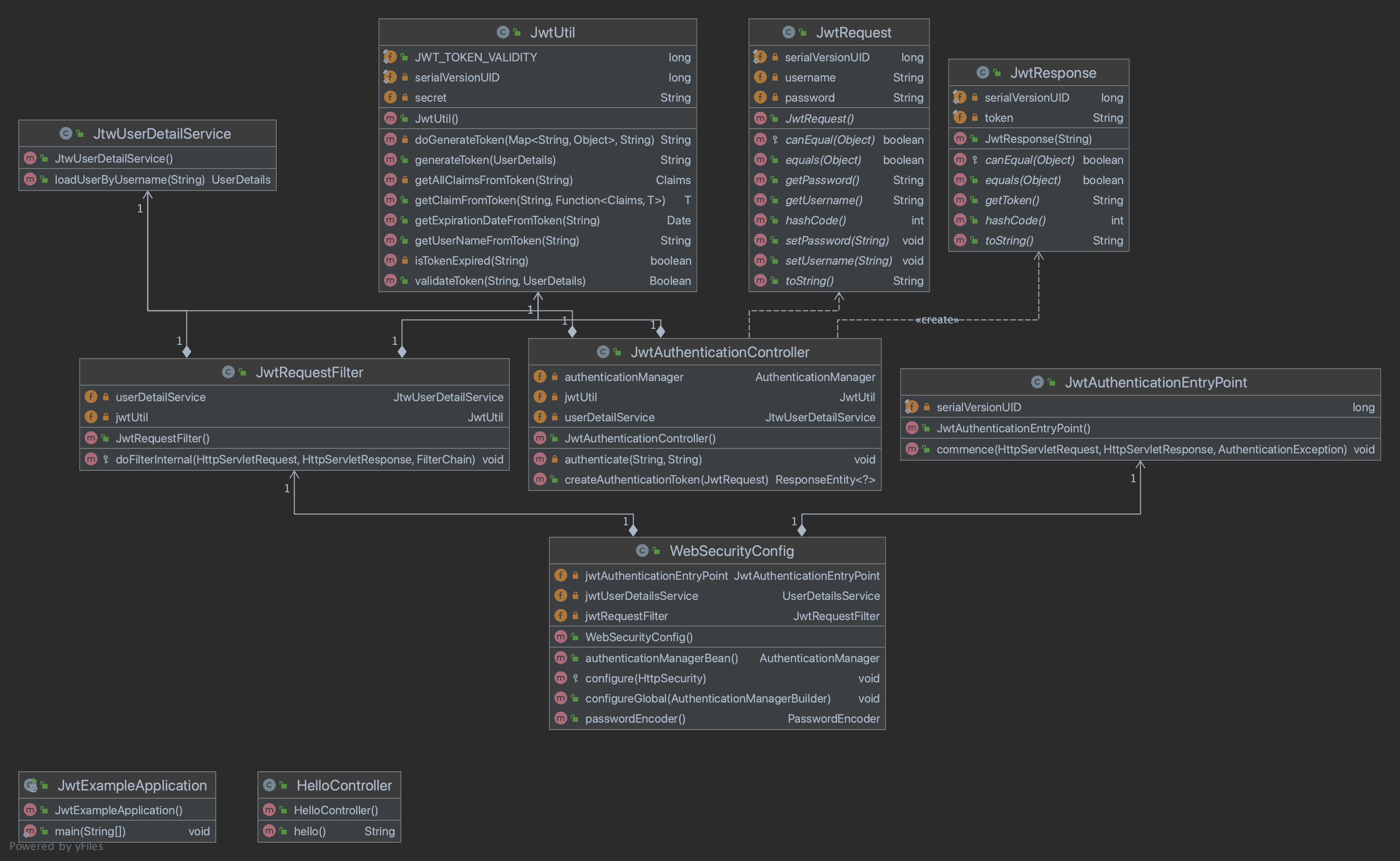Click the class icon of JwtAuthenticationEntryPoint
This screenshot has width=1400, height=861.
point(1037,382)
